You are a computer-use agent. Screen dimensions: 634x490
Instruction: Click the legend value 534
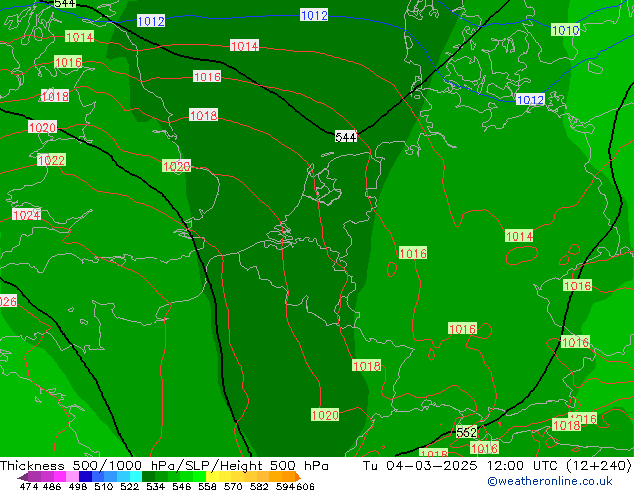155,486
